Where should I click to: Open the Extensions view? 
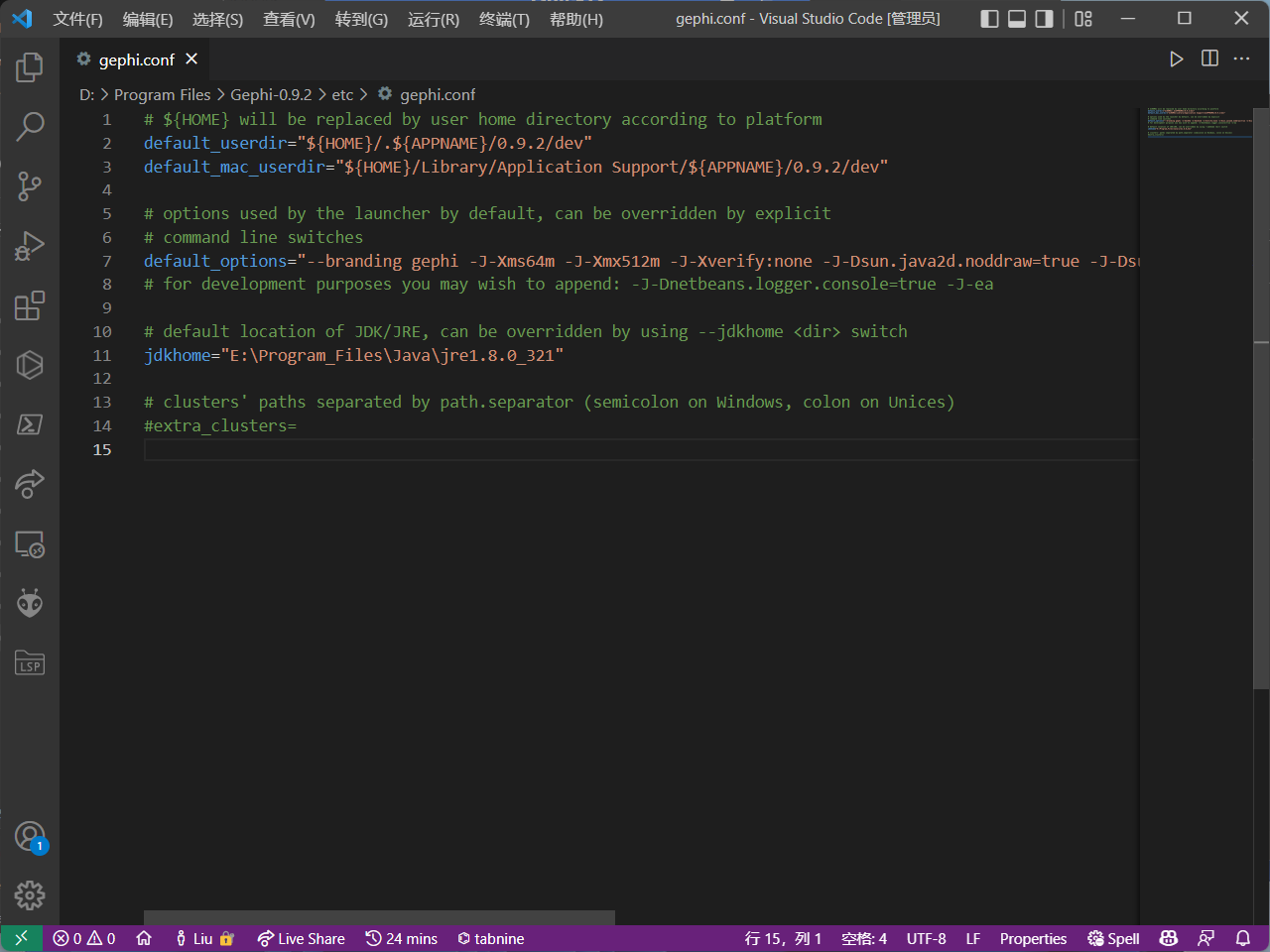[x=30, y=305]
